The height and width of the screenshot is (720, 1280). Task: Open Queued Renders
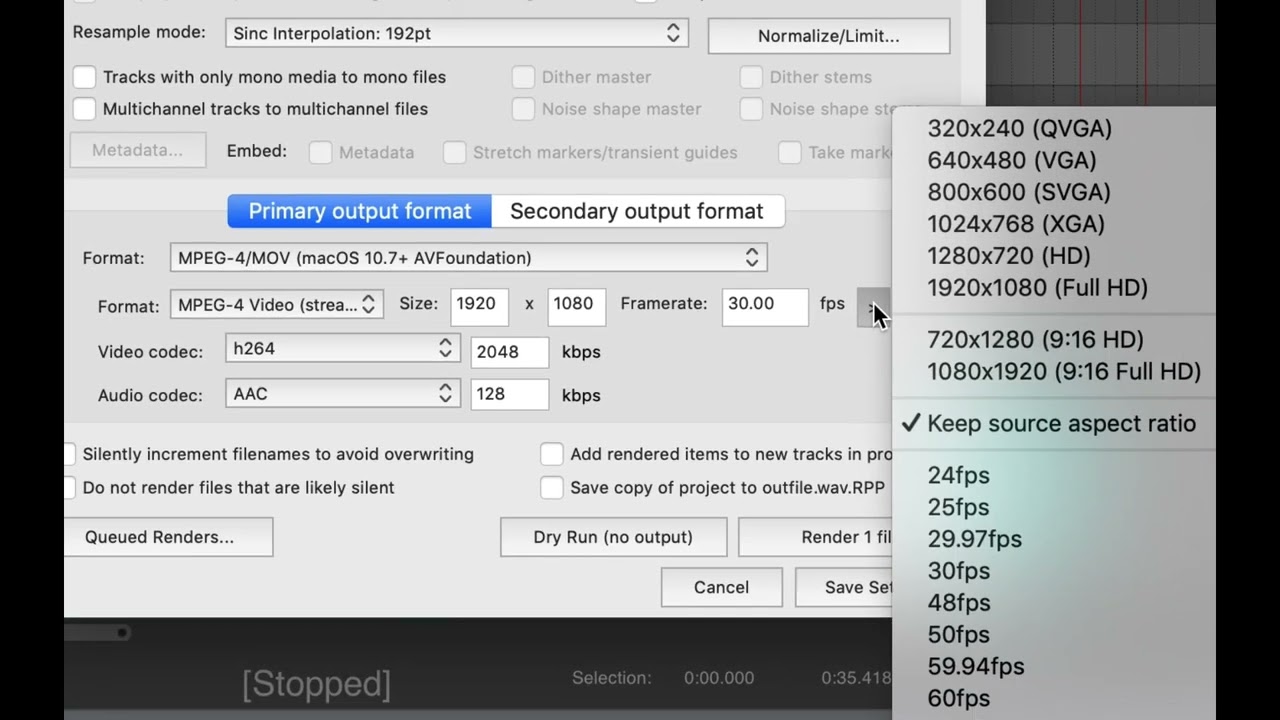tap(168, 537)
